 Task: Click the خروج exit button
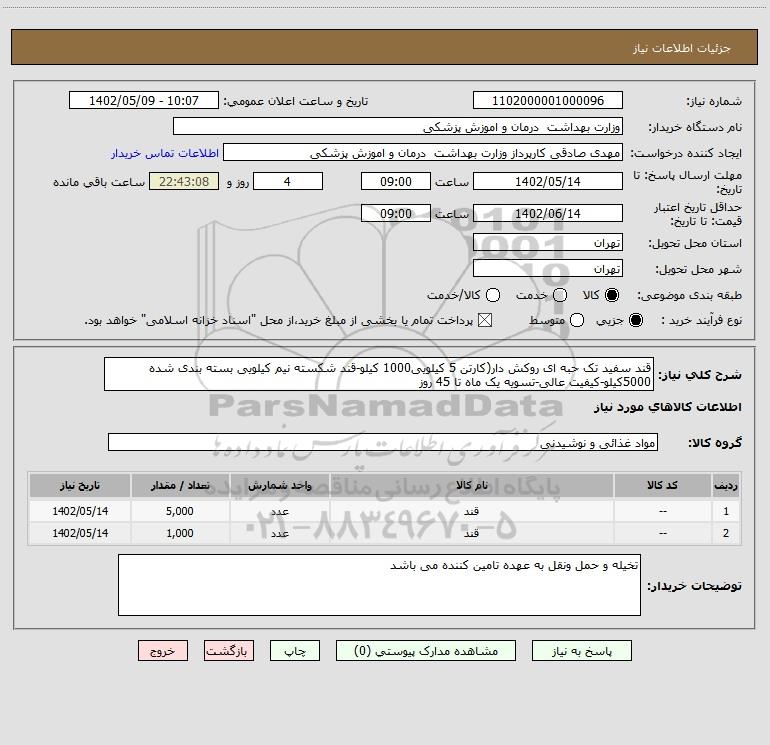(163, 651)
